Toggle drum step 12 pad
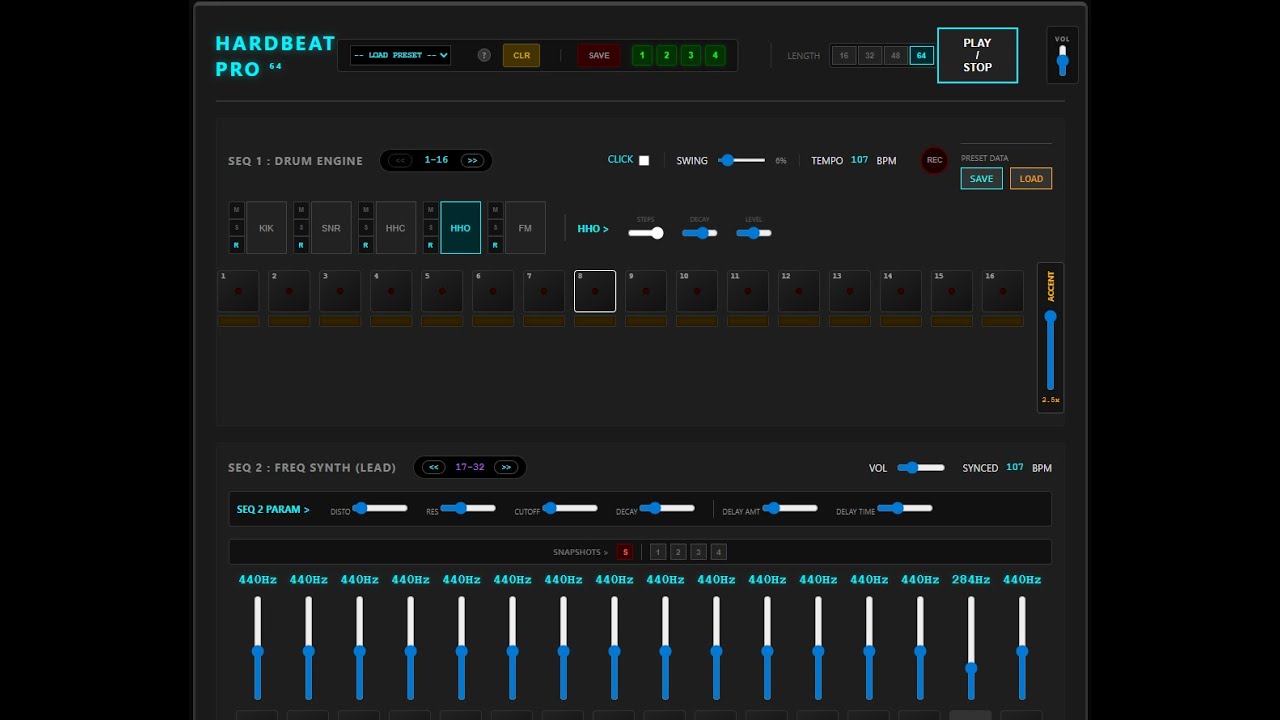 [x=799, y=291]
